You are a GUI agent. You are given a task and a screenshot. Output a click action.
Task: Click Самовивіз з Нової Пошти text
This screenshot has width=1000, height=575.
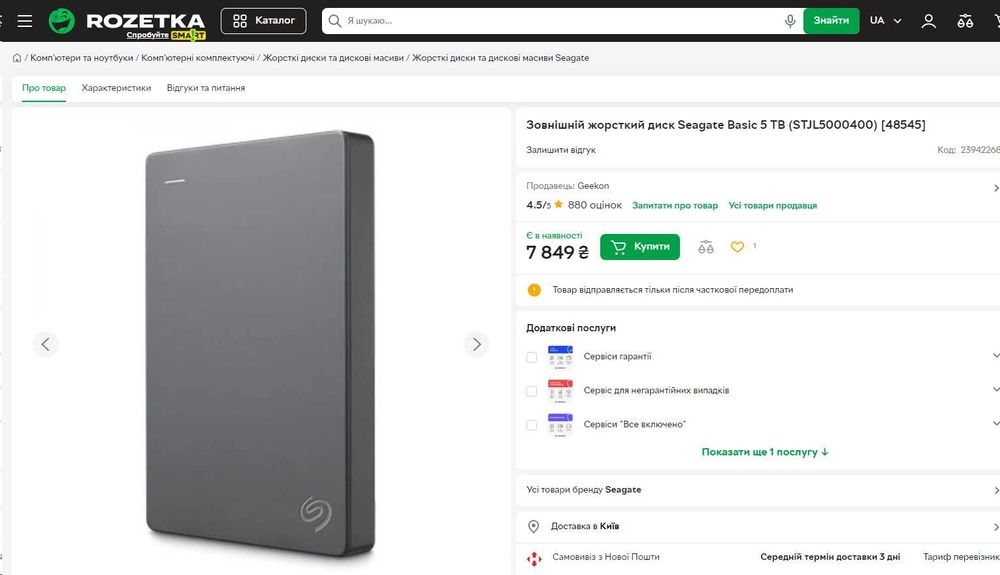coord(606,557)
